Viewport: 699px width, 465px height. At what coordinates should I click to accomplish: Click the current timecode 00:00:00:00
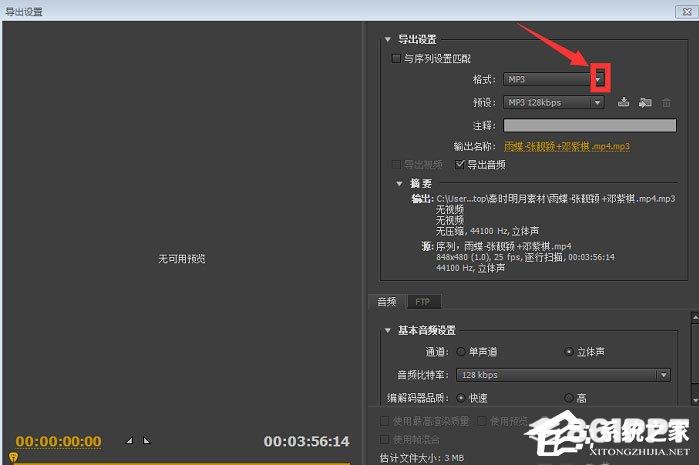click(x=58, y=441)
